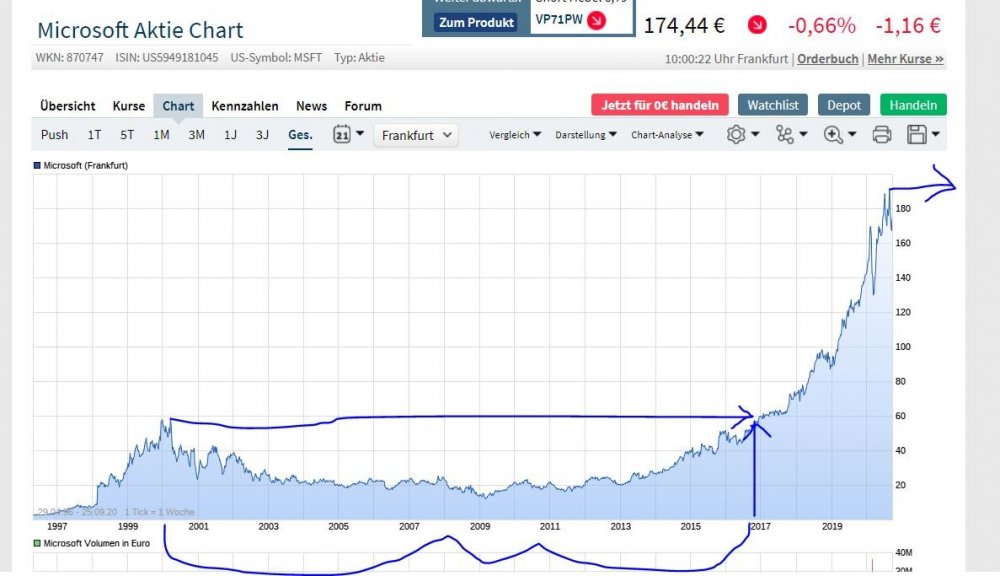This screenshot has height=576, width=1000.
Task: Open the calendar date picker icon
Action: coord(342,134)
